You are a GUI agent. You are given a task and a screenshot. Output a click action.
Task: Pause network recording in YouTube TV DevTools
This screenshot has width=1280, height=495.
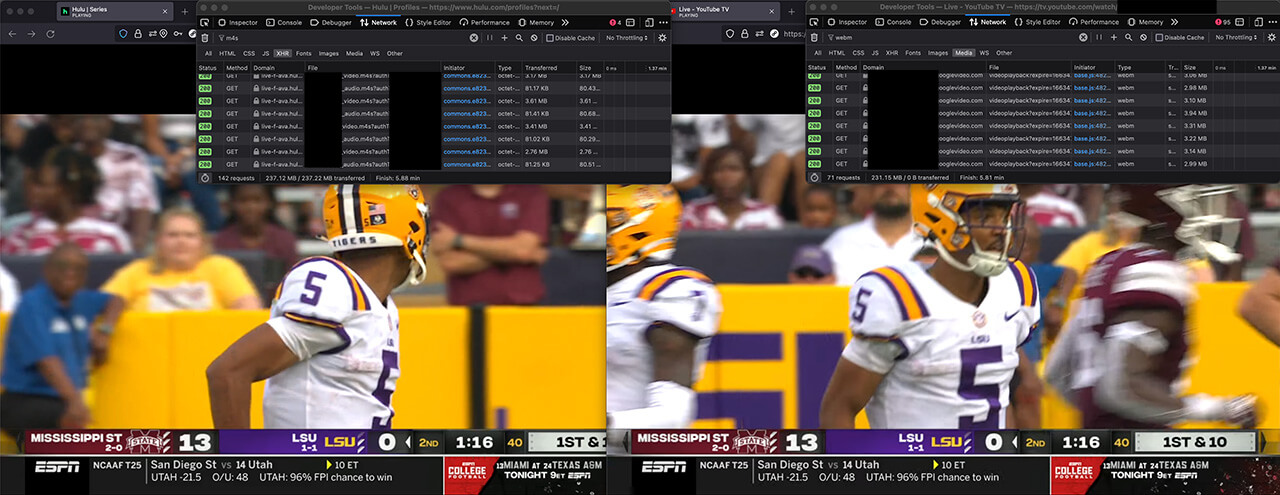(1099, 38)
